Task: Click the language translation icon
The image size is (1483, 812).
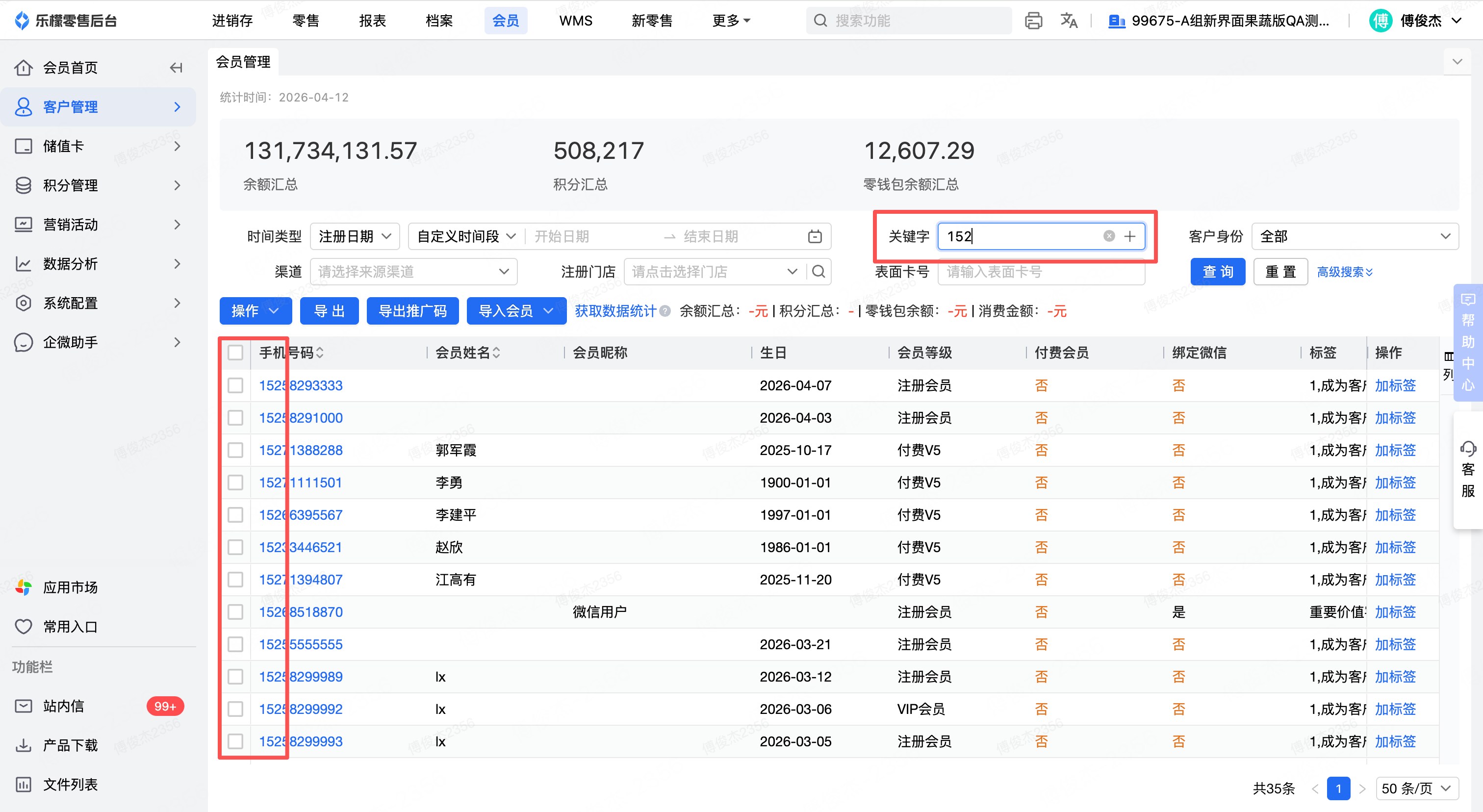Action: tap(1069, 21)
